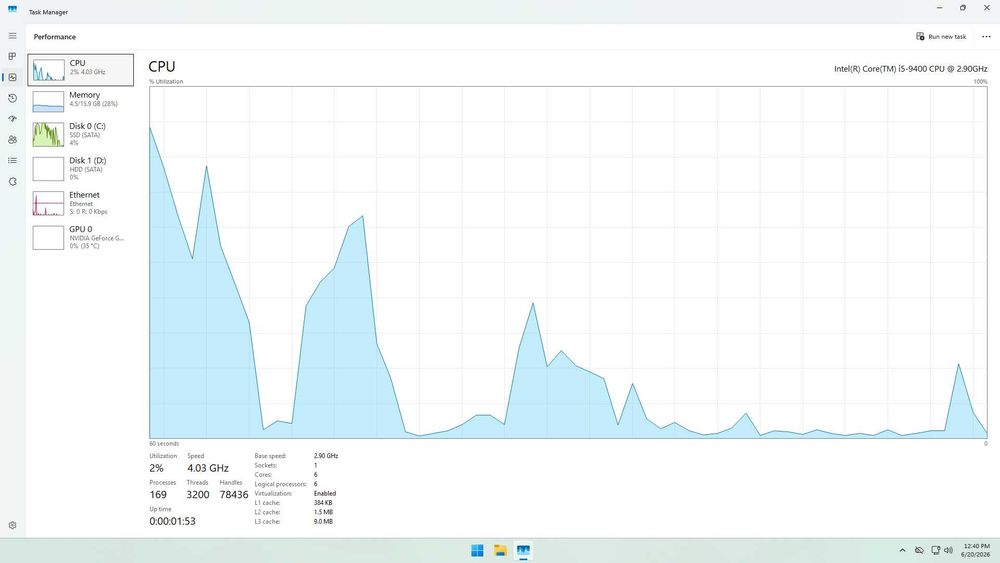Image resolution: width=1000 pixels, height=563 pixels.
Task: Click the 9.0 MB L3 cache value
Action: (323, 522)
